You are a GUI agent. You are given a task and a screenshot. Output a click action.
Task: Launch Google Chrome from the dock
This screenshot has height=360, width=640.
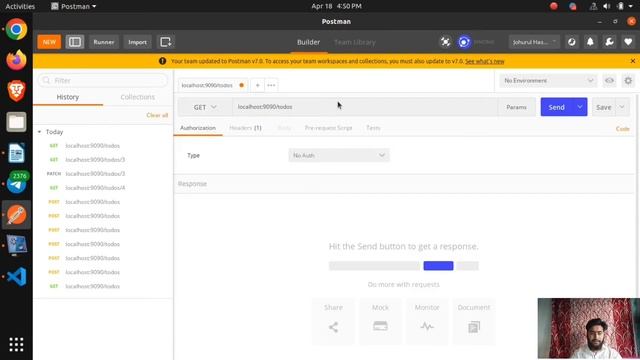(16, 29)
